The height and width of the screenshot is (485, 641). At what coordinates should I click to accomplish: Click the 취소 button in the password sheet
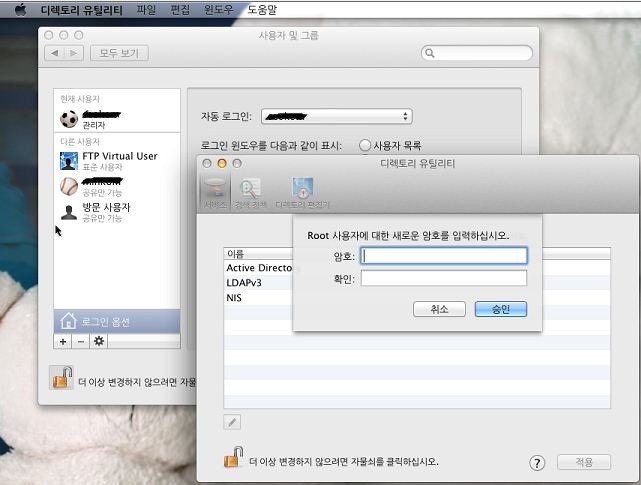[x=439, y=309]
